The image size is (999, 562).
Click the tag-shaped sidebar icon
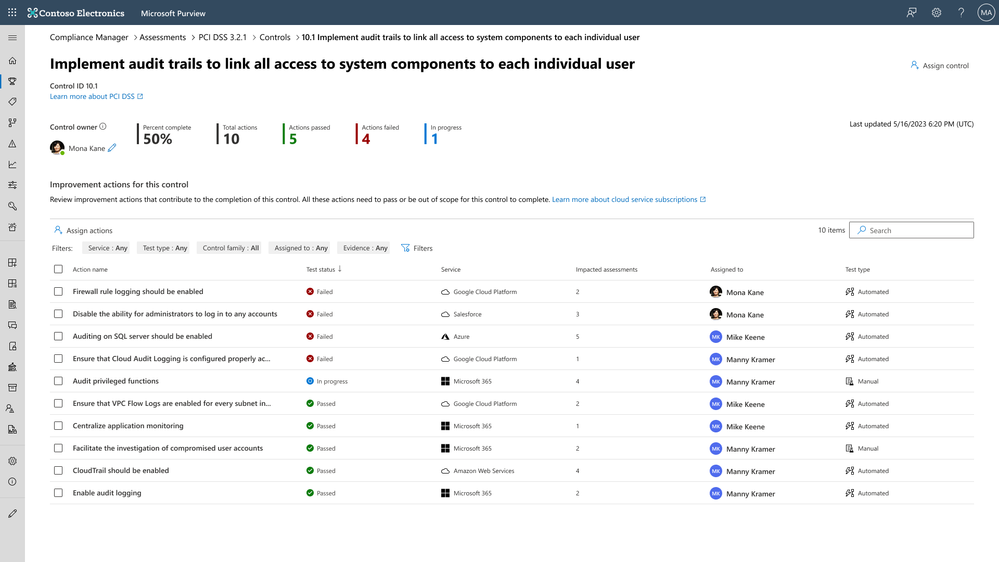coord(12,101)
